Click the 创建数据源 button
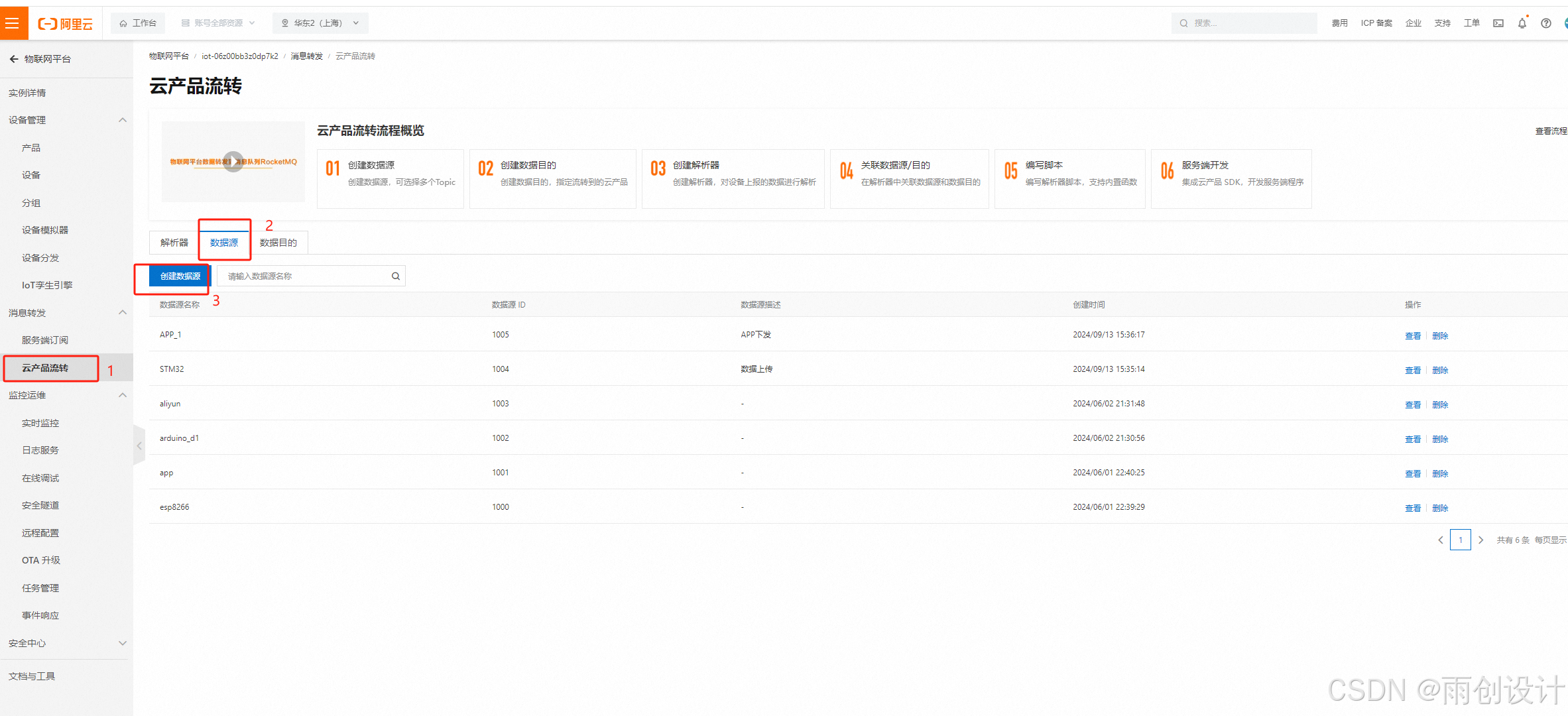The width and height of the screenshot is (1568, 716). pyautogui.click(x=180, y=276)
